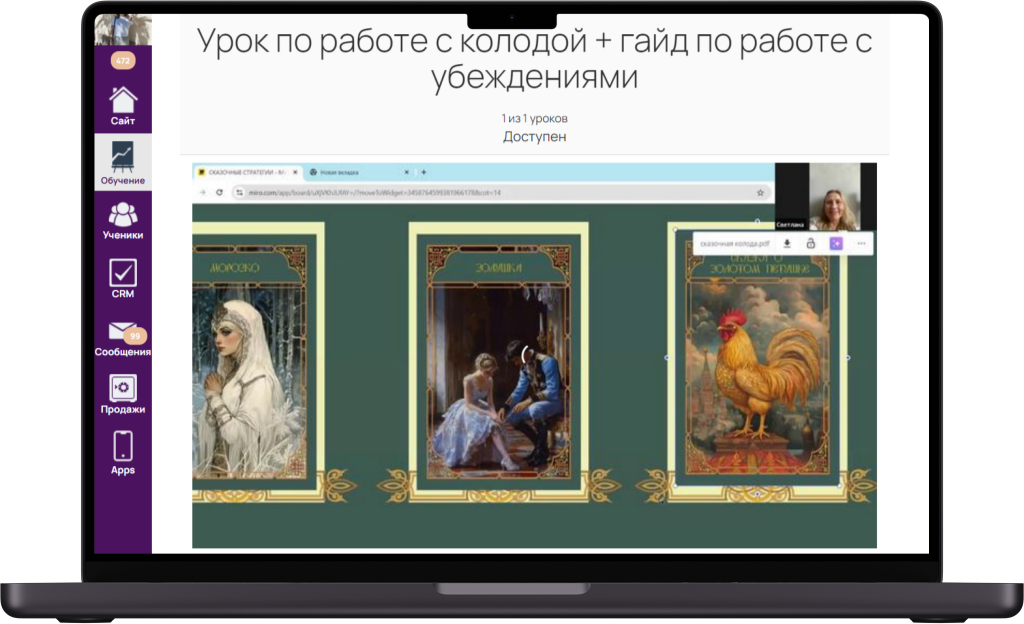Open the CRM section
The height and width of the screenshot is (624, 1024).
pyautogui.click(x=123, y=279)
